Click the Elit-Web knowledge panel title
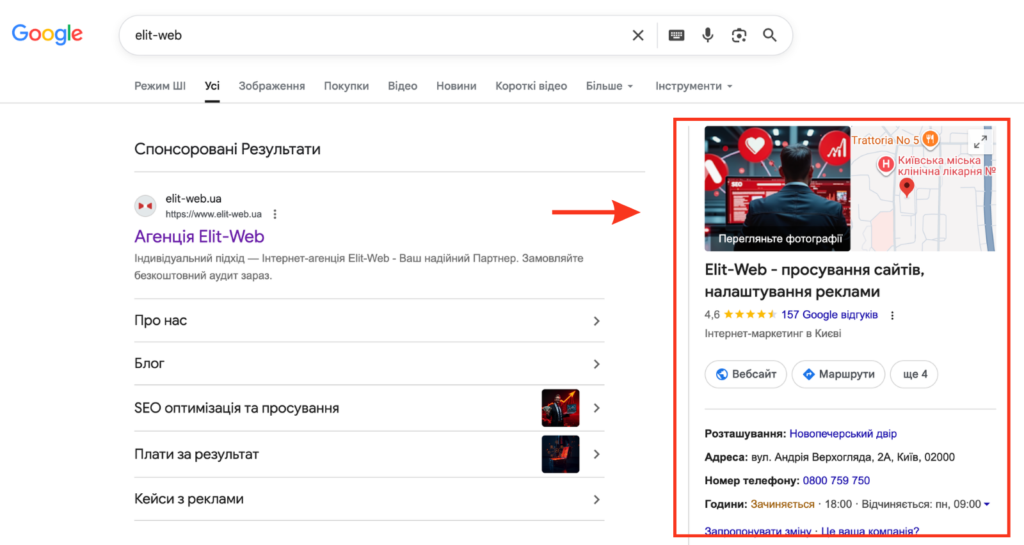Image resolution: width=1024 pixels, height=545 pixels. coord(814,280)
